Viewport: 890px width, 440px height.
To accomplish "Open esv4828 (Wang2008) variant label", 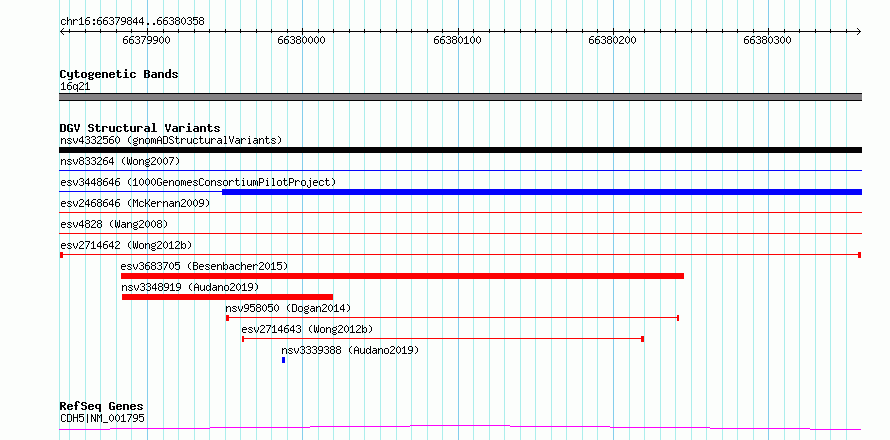I will pyautogui.click(x=114, y=224).
